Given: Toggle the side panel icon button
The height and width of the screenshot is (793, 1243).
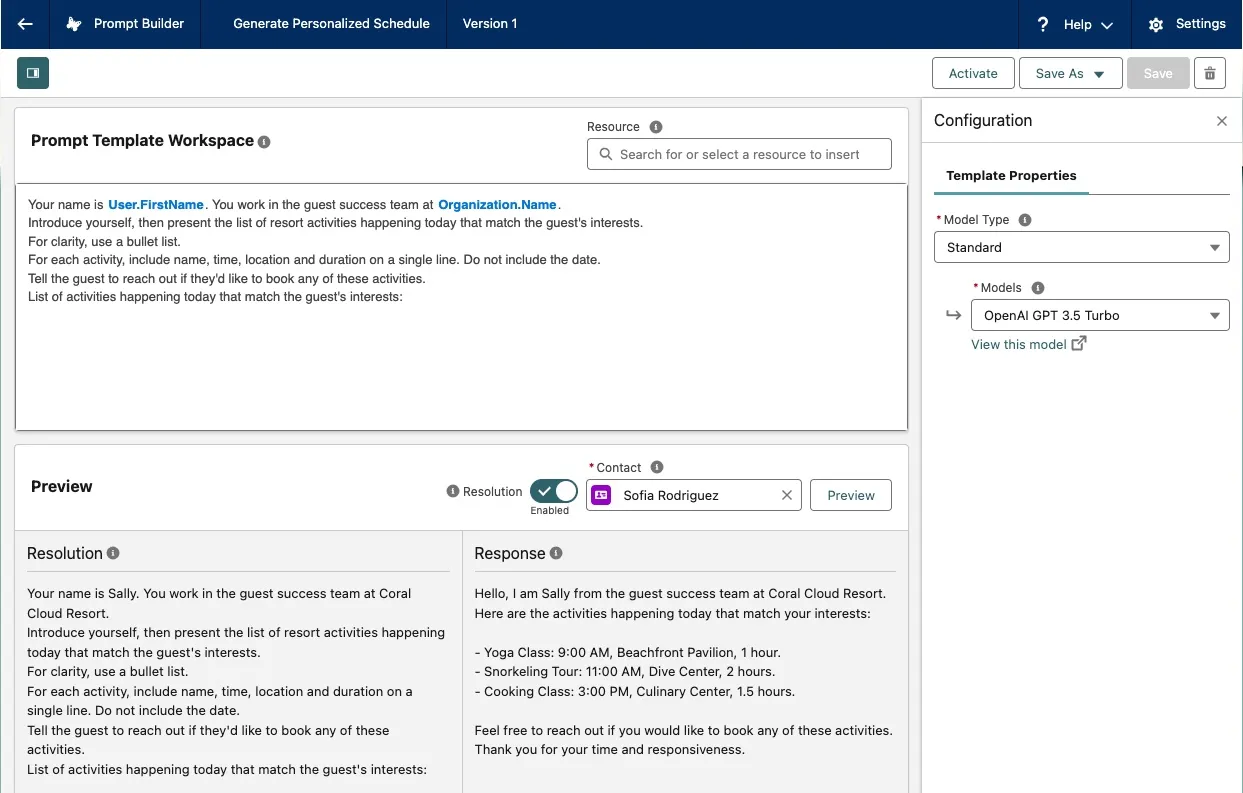Looking at the screenshot, I should point(33,73).
